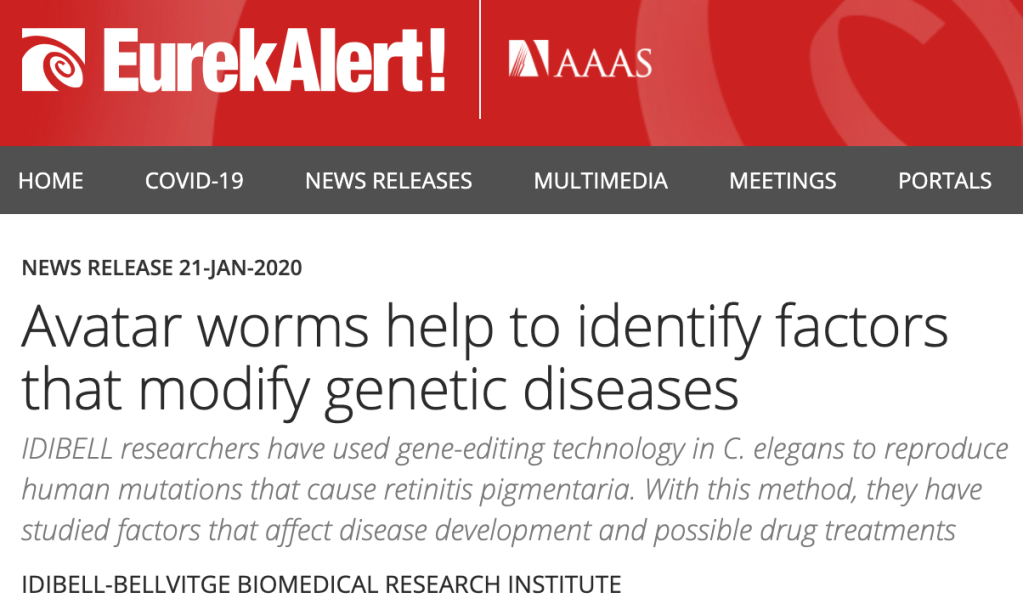Click the vertical divider between the header logos

(481, 60)
